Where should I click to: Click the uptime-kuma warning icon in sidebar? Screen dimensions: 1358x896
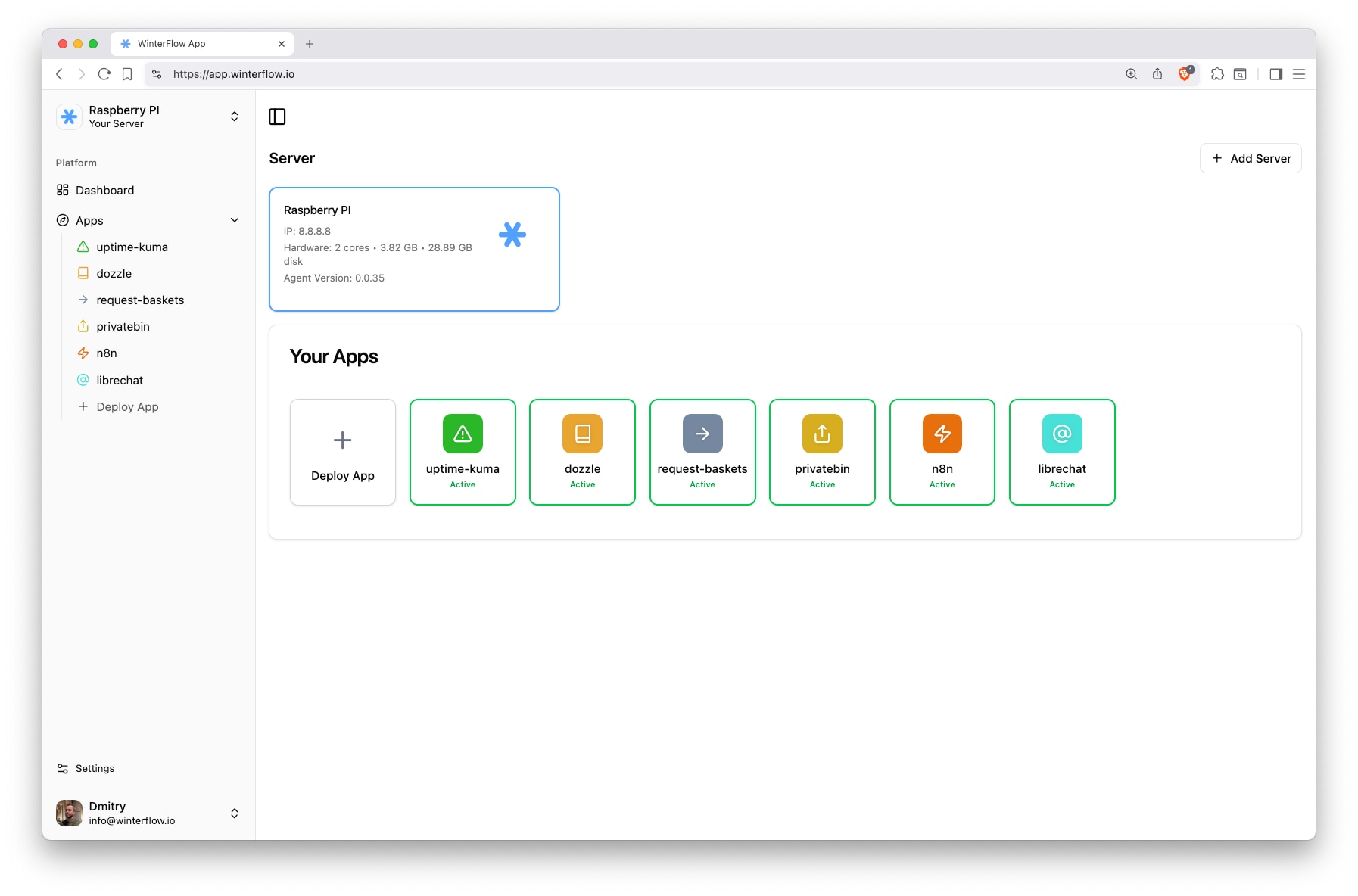click(x=83, y=247)
